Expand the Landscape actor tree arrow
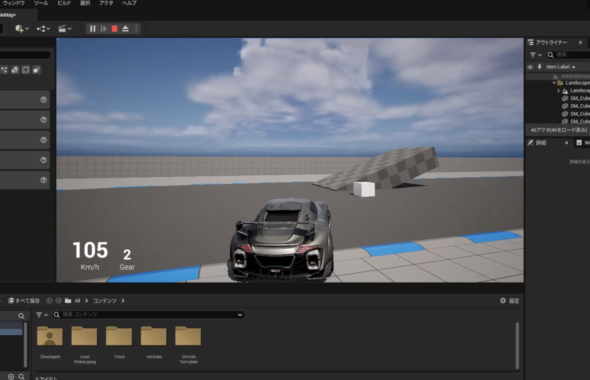The image size is (590, 380). coord(559,91)
